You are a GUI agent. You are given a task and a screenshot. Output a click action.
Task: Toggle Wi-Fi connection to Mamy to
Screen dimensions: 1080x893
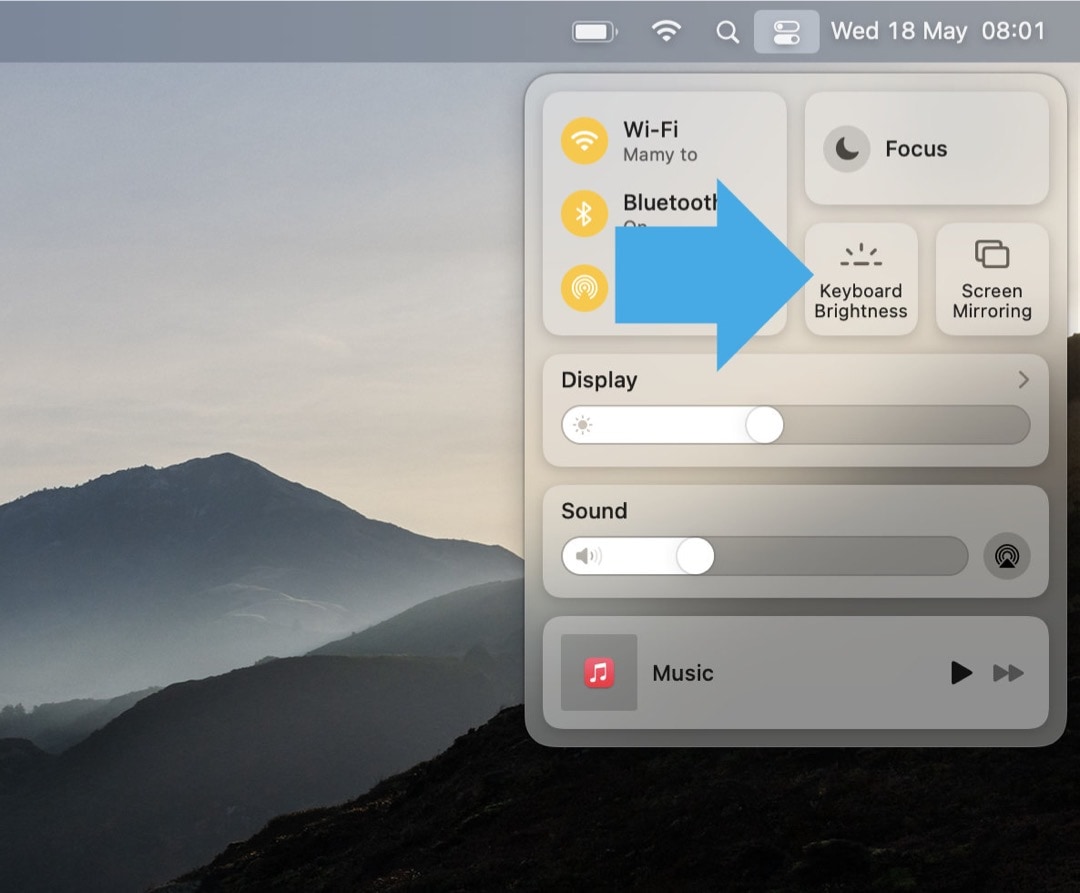(584, 140)
